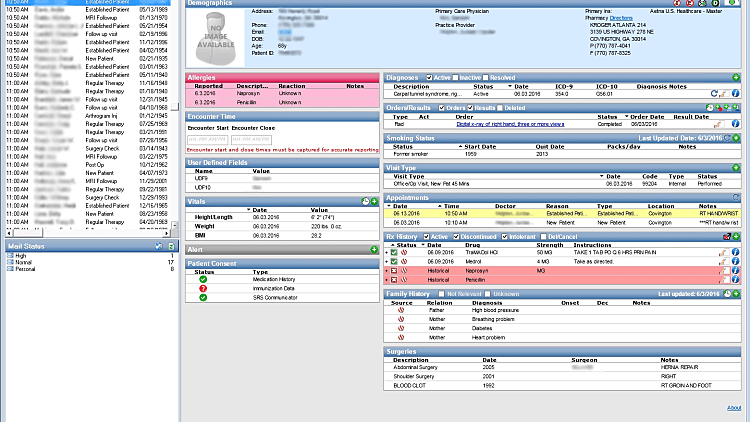Image resolution: width=750 pixels, height=422 pixels.
Task: Click the info icon in the Carpal tunnel diagnosis row
Action: click(x=736, y=94)
